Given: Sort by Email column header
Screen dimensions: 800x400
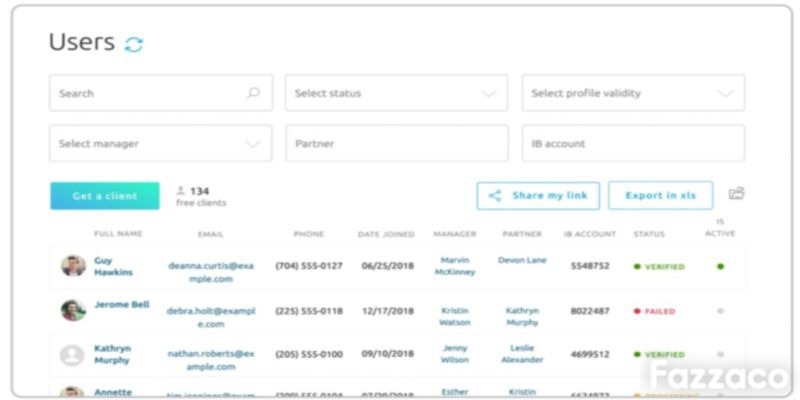Looking at the screenshot, I should coord(211,234).
